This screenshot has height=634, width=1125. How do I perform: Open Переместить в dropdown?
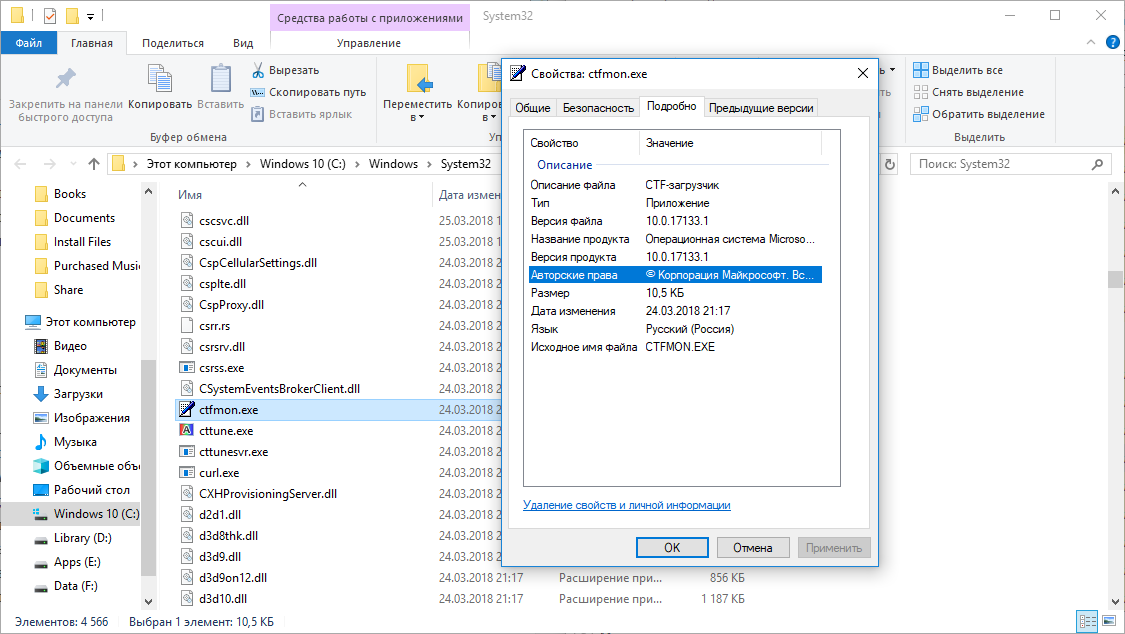pyautogui.click(x=417, y=92)
